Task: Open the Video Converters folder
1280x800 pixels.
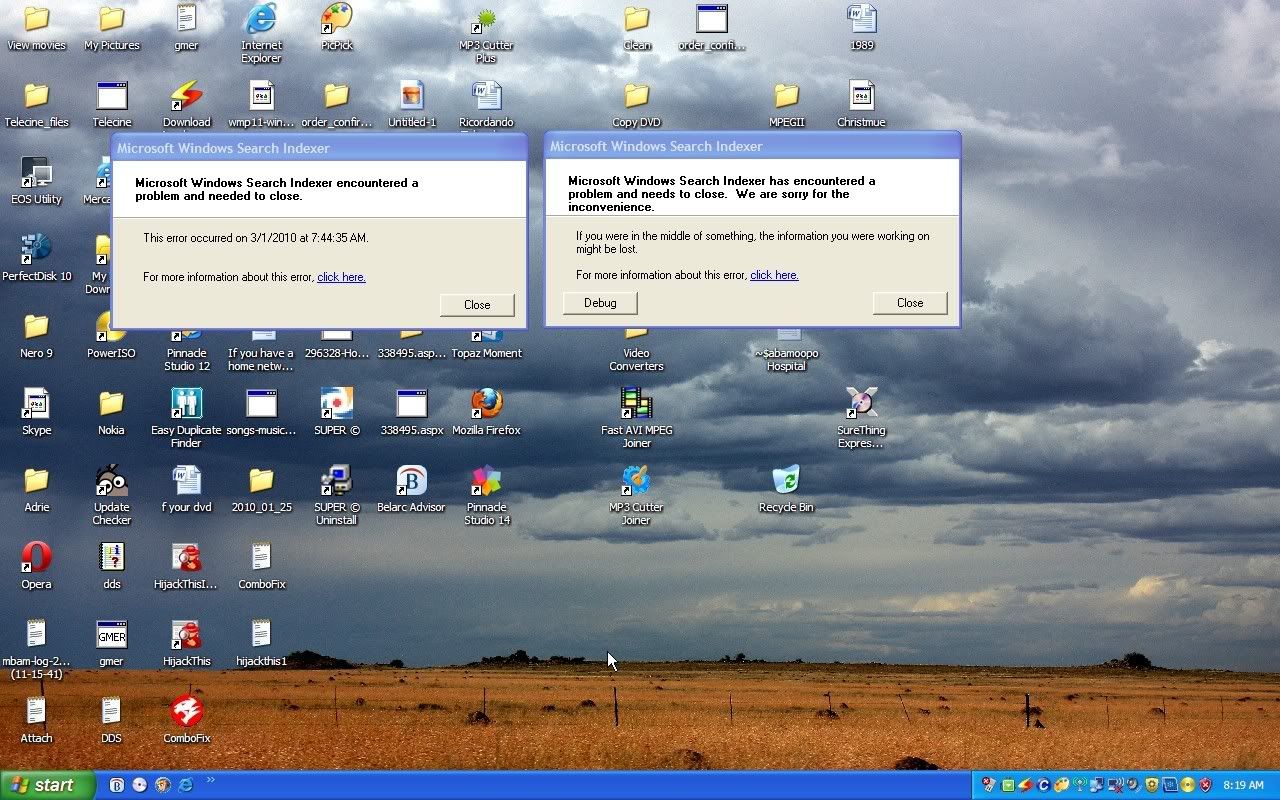Action: pos(636,350)
